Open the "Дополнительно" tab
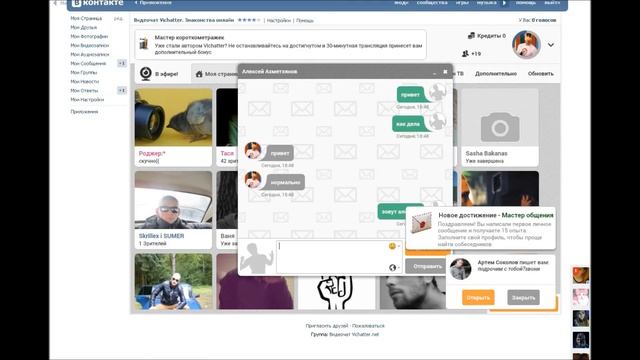The image size is (640, 360). coord(496,73)
